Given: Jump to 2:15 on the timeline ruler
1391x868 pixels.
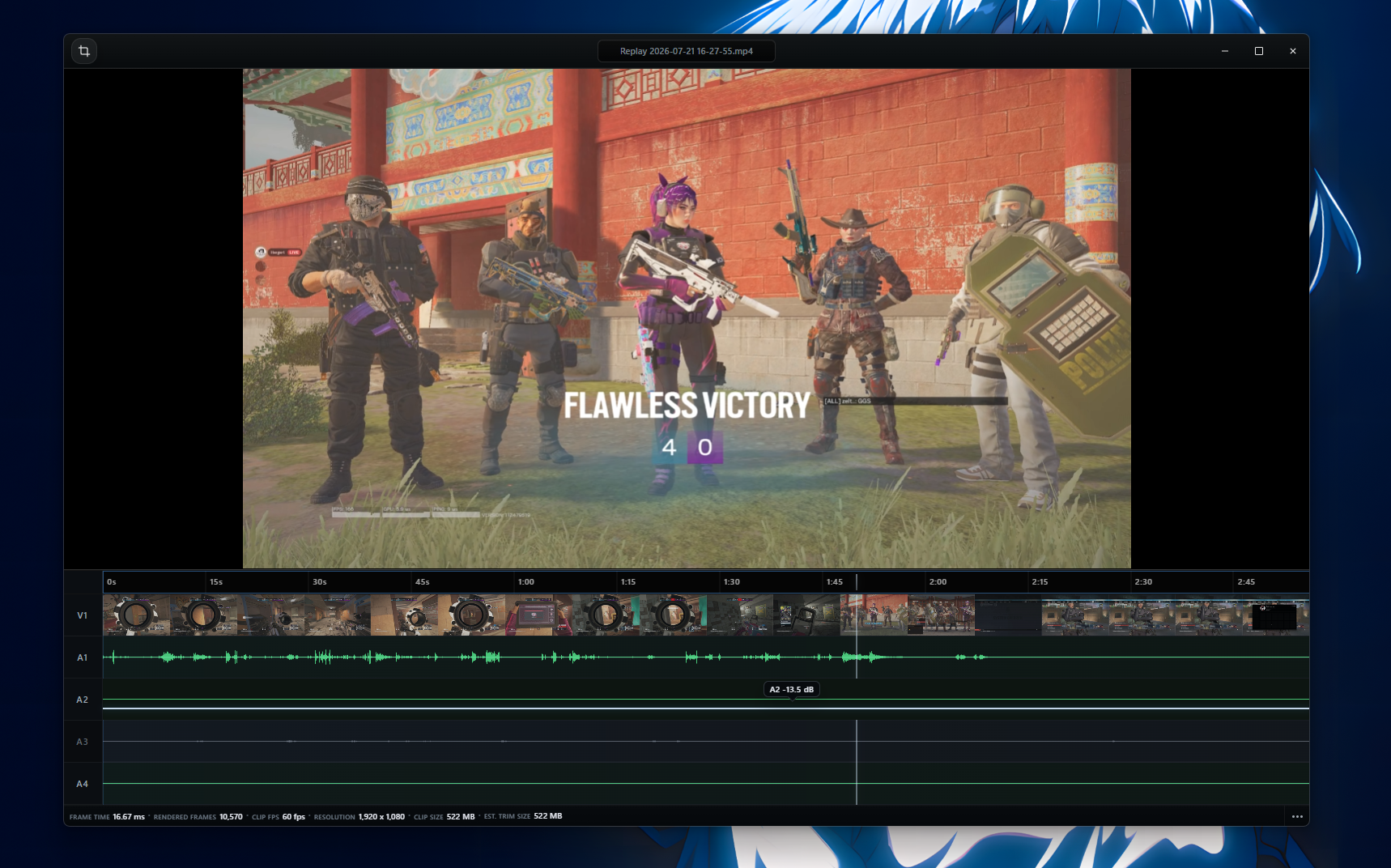Looking at the screenshot, I should (1040, 582).
